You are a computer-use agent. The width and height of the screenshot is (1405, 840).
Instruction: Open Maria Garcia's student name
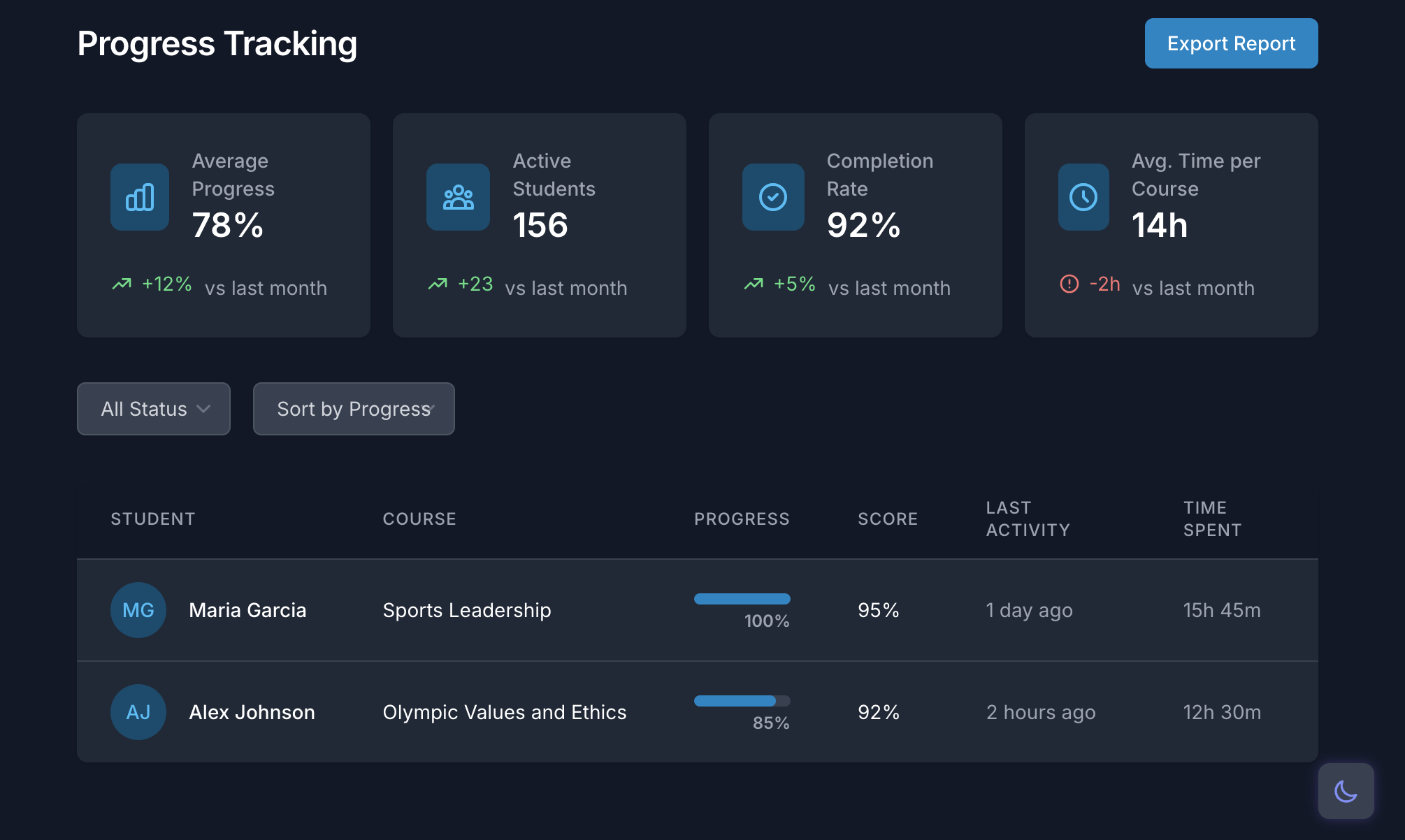247,610
